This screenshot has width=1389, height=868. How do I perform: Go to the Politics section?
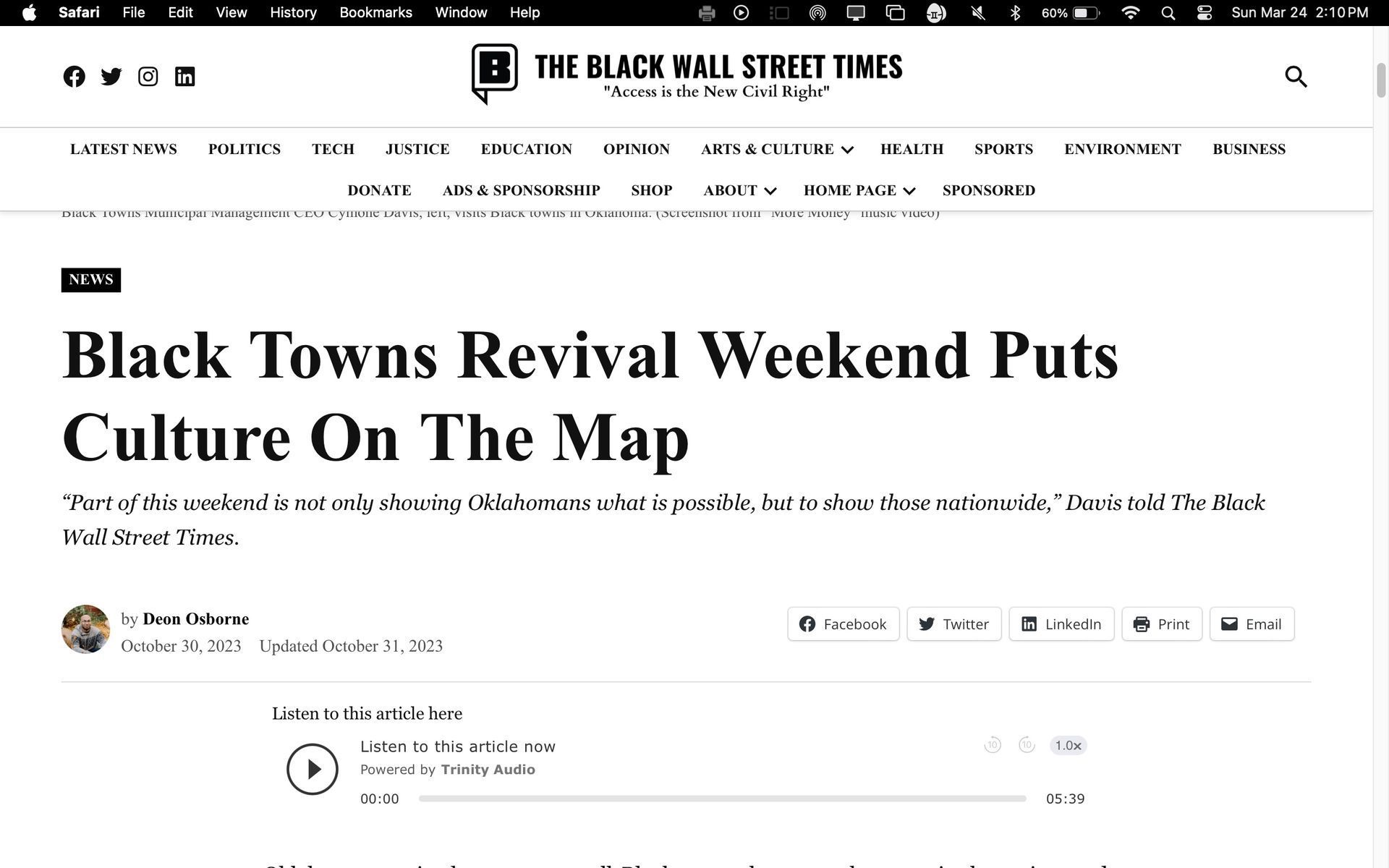click(244, 149)
